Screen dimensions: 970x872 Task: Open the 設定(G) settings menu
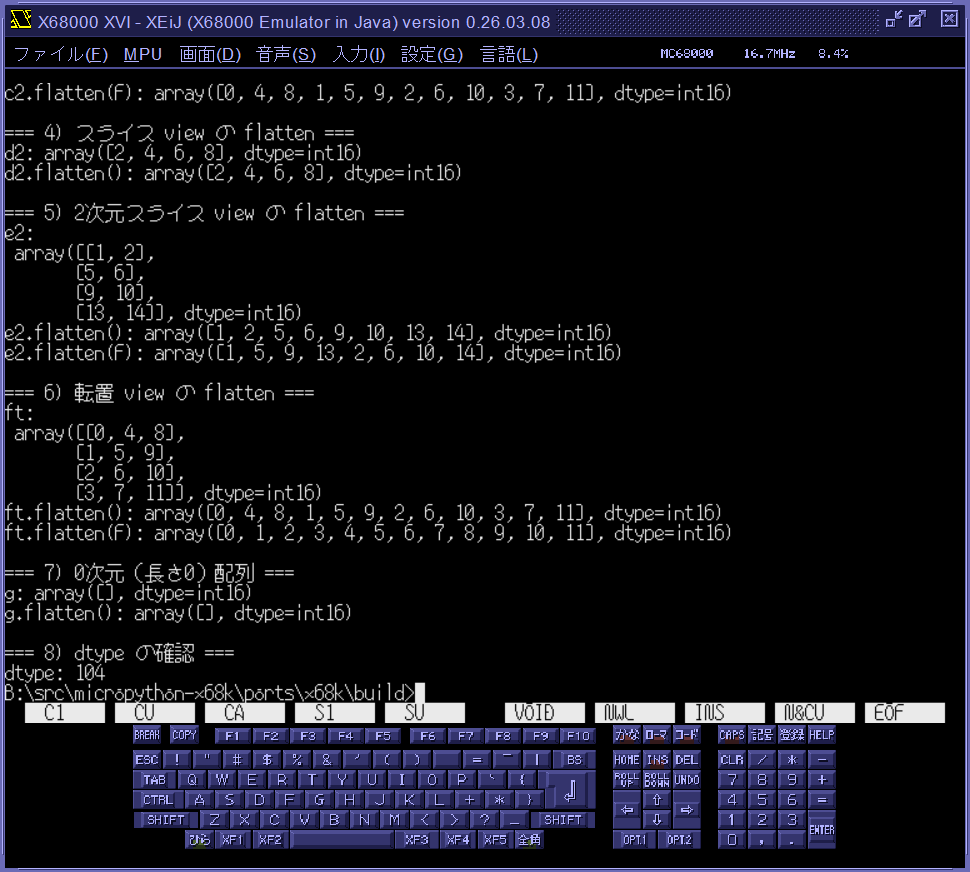point(432,54)
